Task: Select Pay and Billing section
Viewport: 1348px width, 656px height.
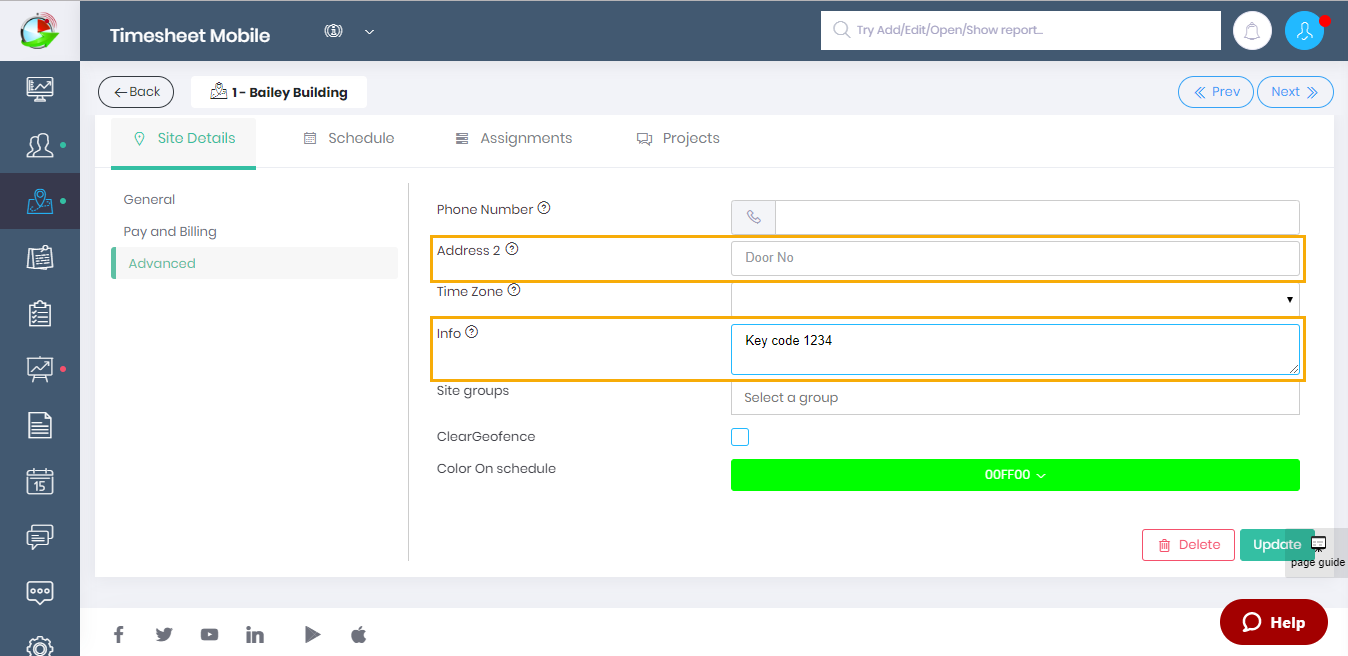Action: click(170, 231)
